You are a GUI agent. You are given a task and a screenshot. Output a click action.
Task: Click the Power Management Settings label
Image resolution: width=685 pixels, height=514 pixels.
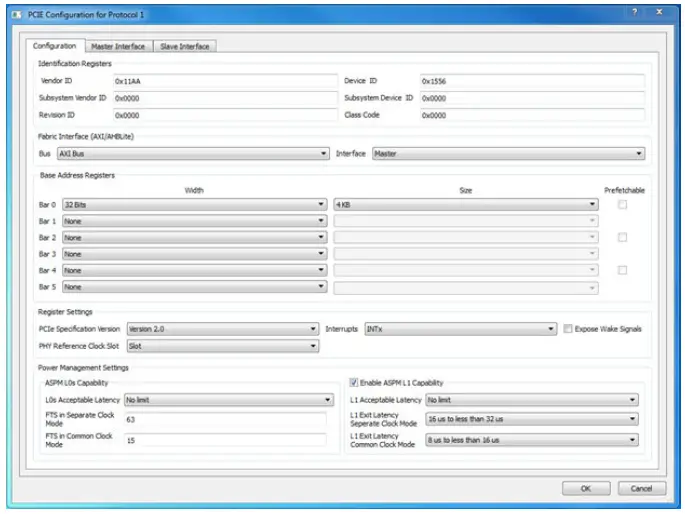tap(83, 368)
